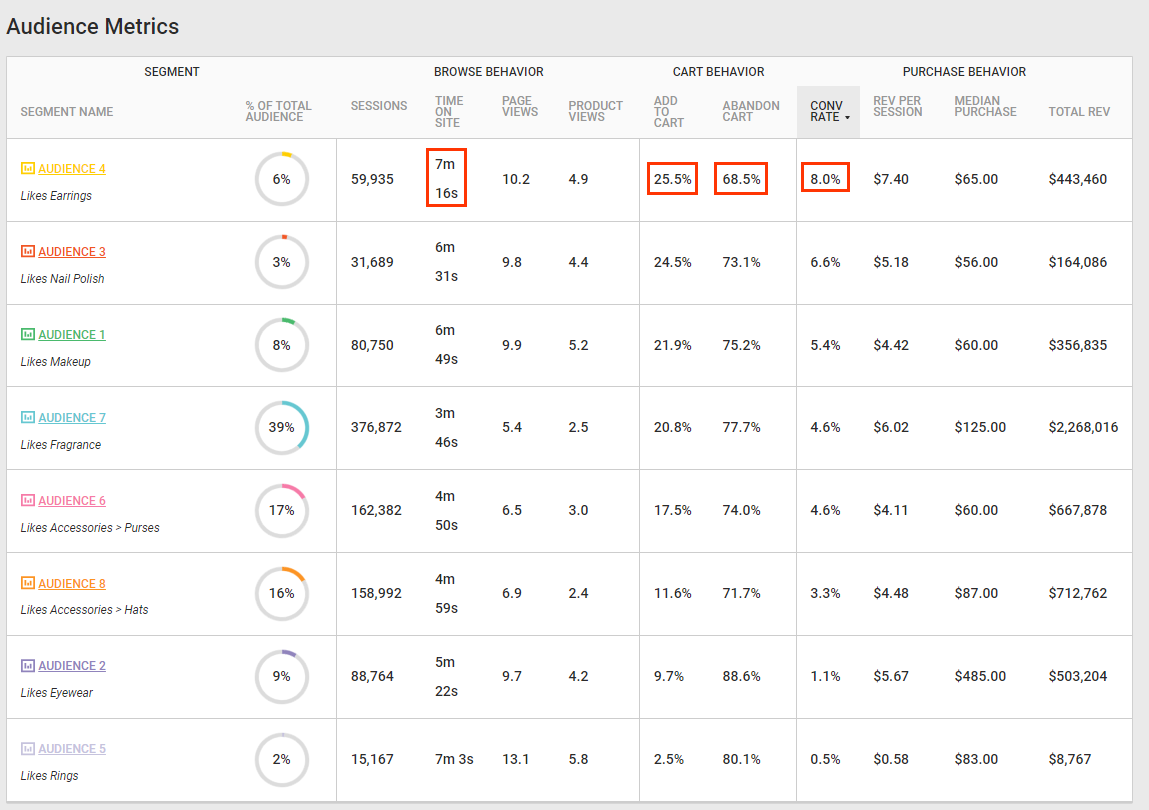This screenshot has height=810, width=1149.
Task: Sort by Page Views column header
Action: (x=520, y=106)
